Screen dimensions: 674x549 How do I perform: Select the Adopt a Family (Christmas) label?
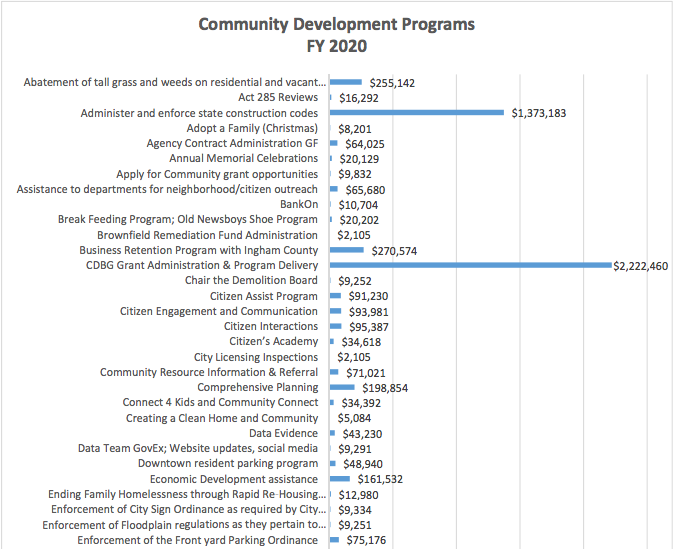252,128
